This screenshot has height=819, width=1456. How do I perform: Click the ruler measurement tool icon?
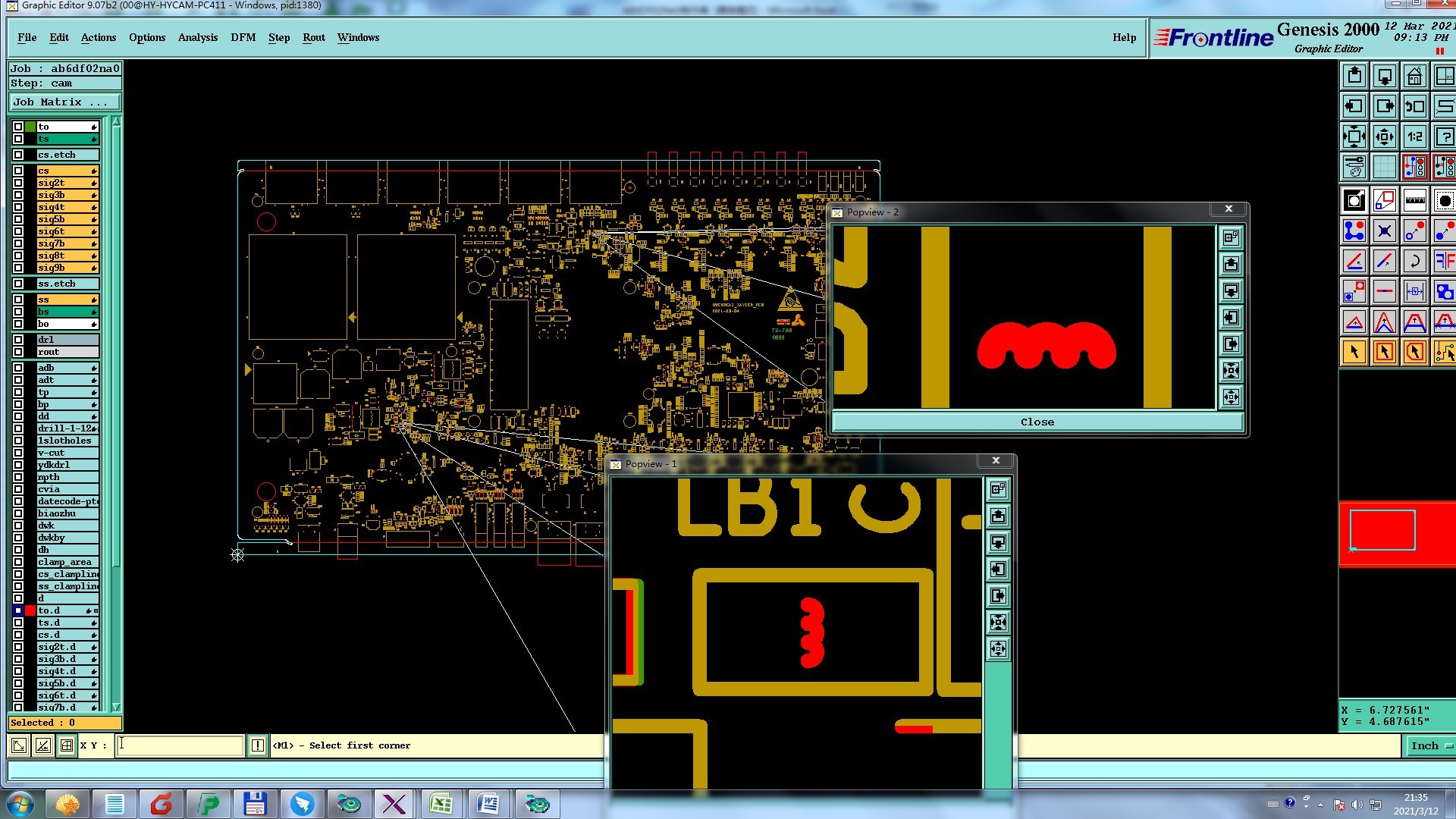pyautogui.click(x=1414, y=200)
